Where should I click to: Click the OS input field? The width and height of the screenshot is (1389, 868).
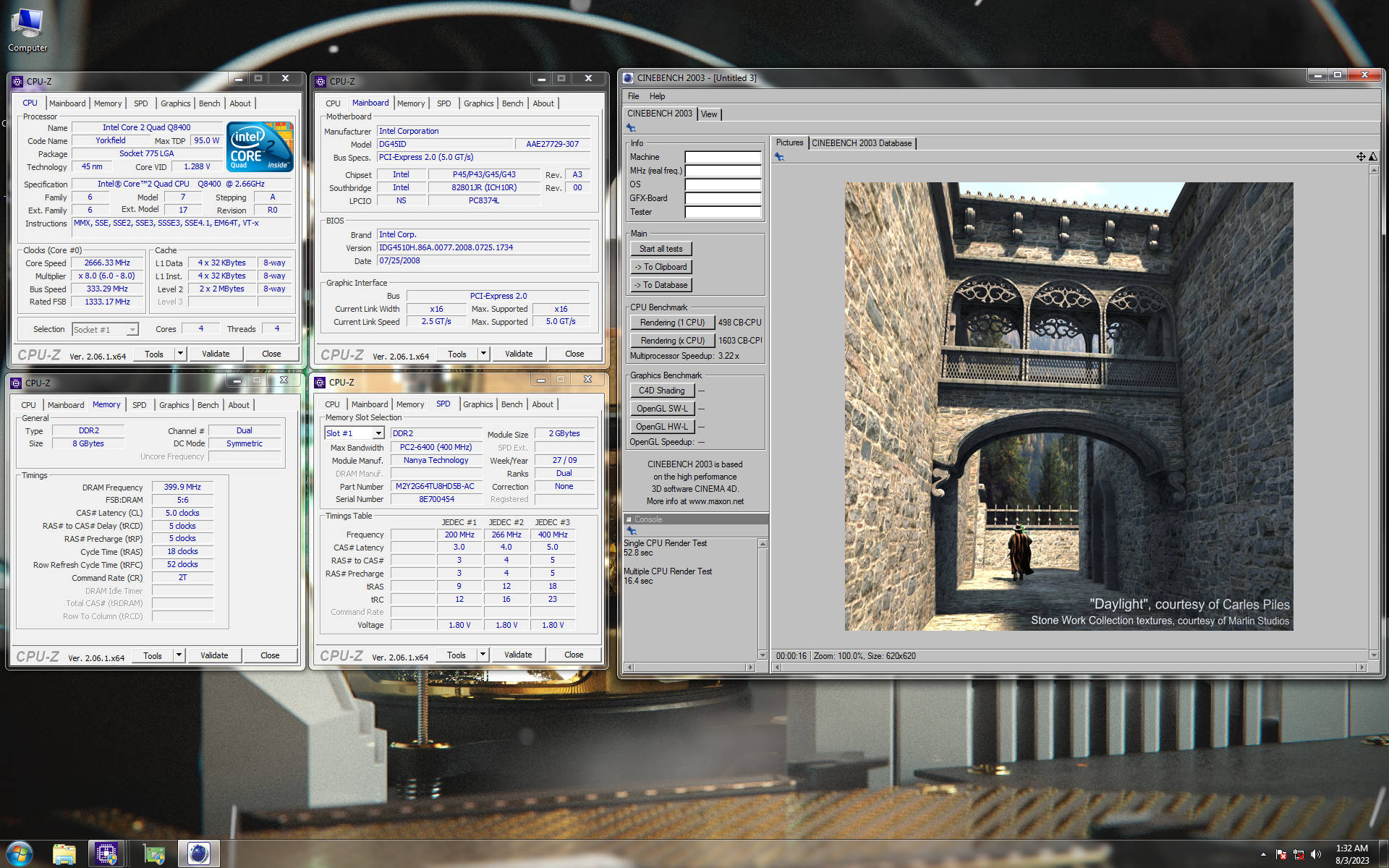723,184
